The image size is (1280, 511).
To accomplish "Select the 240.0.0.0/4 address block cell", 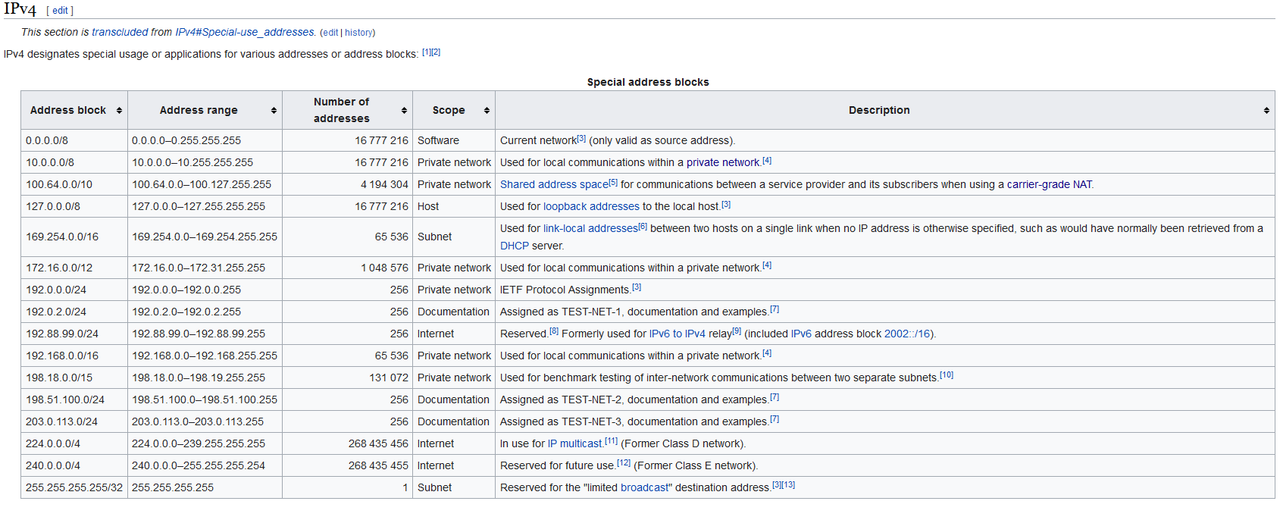I will (75, 467).
